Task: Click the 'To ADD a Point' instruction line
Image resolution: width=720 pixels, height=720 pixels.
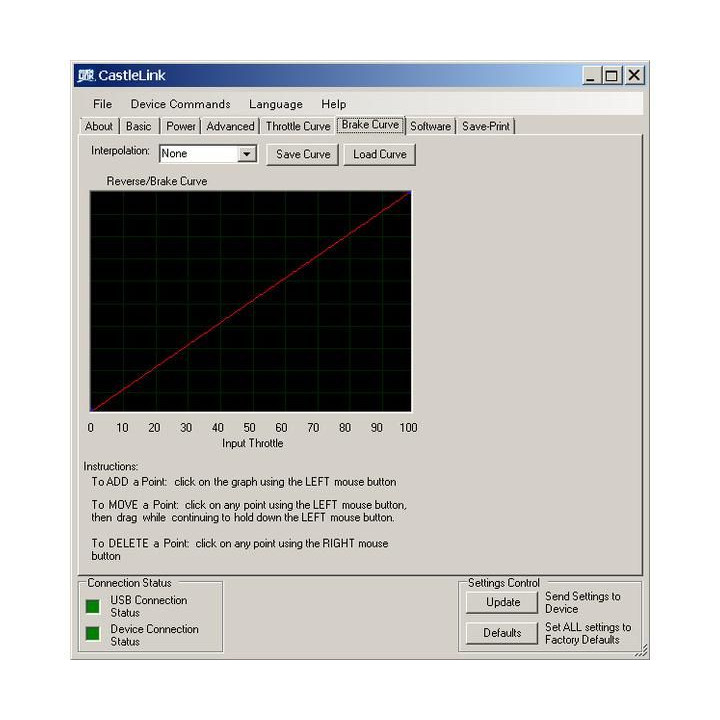Action: tap(244, 482)
